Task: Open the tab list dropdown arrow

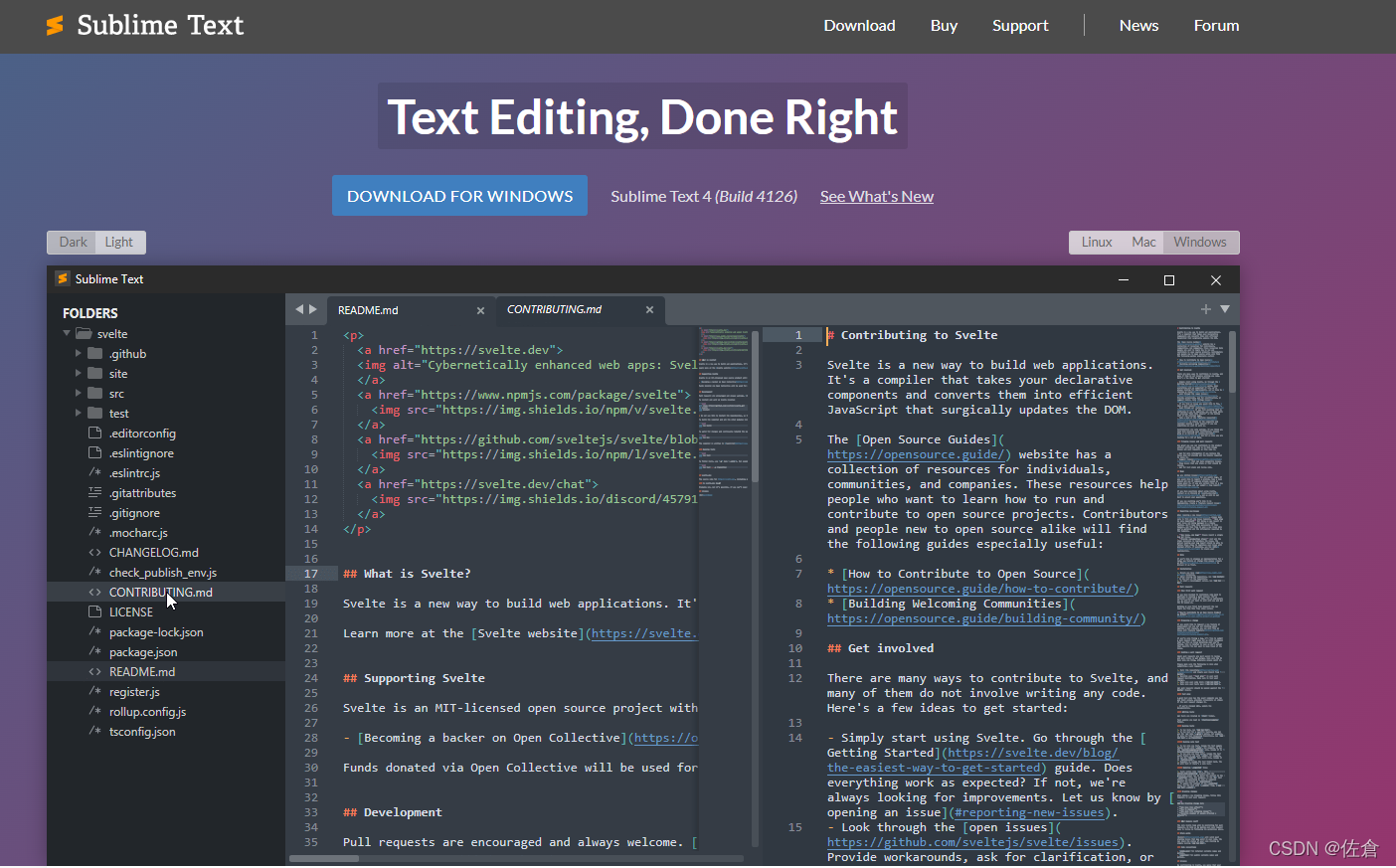Action: point(1225,309)
